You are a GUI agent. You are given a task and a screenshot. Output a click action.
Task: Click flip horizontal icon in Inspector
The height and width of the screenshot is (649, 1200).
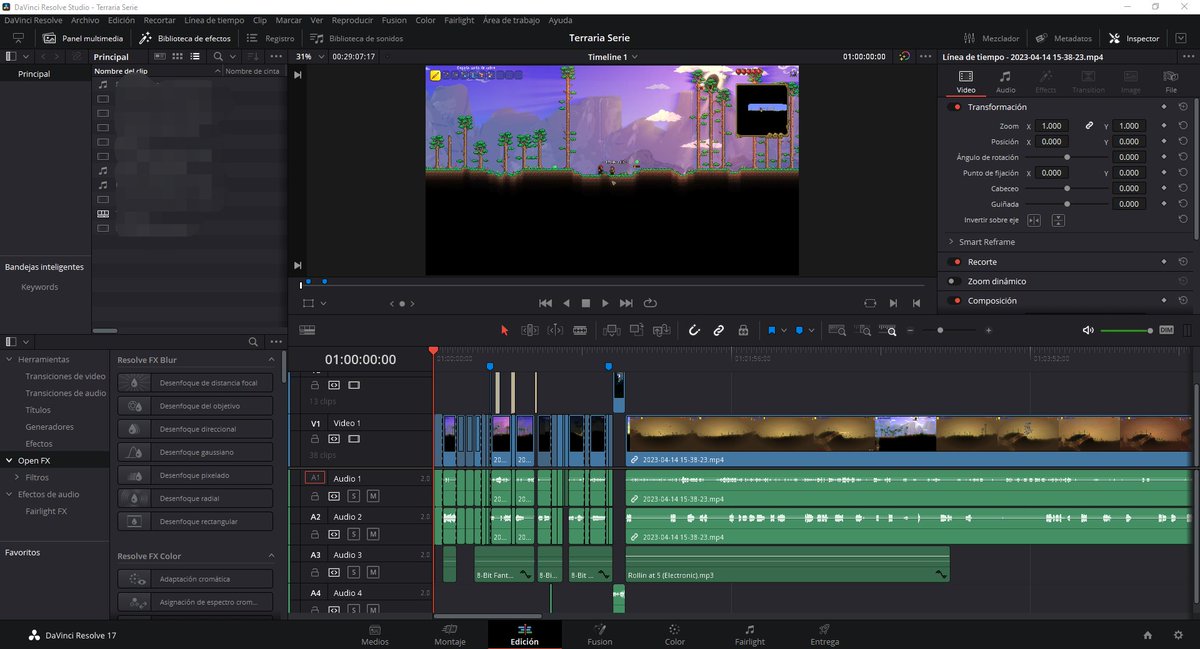click(1034, 220)
